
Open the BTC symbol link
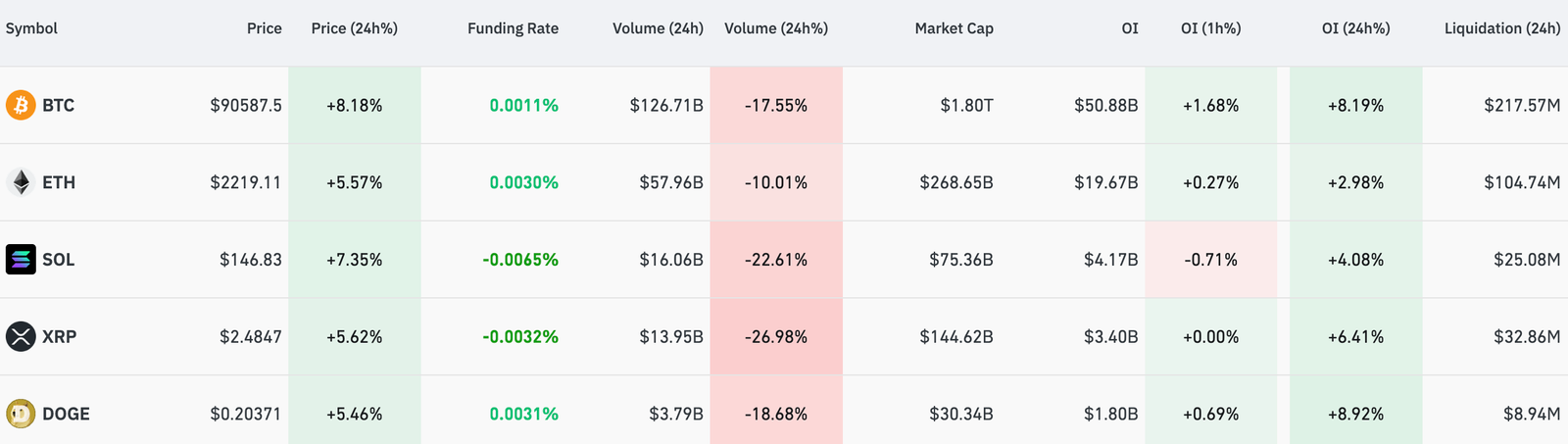click(x=58, y=105)
